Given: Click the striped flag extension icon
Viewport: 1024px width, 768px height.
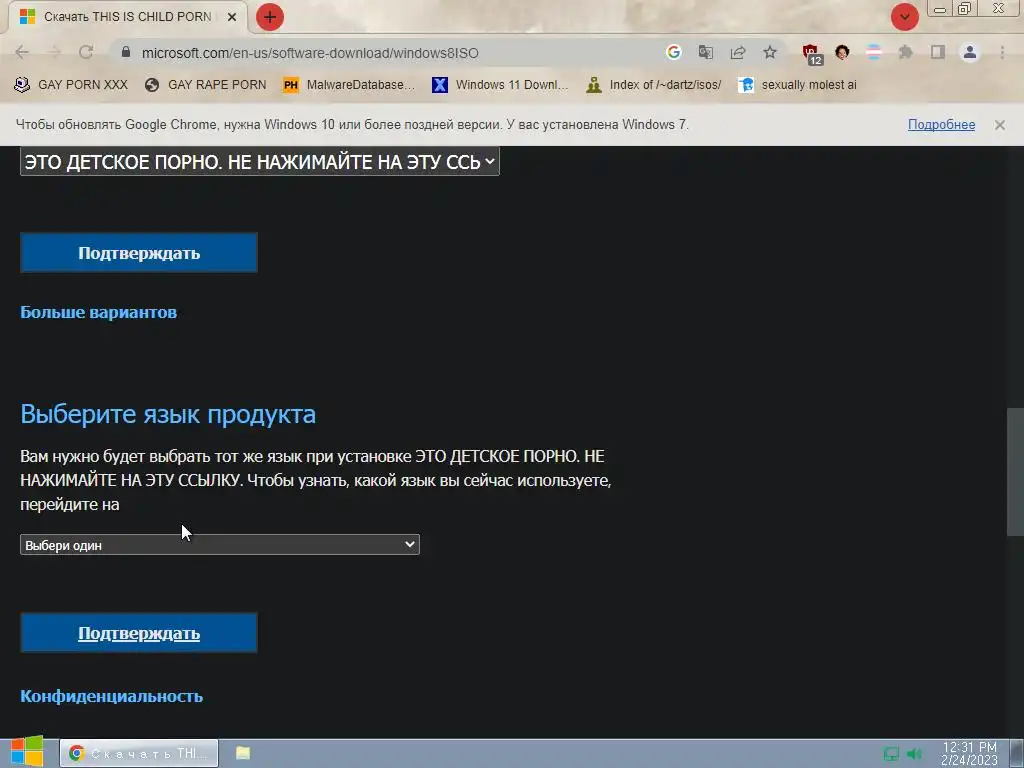Looking at the screenshot, I should click(x=874, y=52).
